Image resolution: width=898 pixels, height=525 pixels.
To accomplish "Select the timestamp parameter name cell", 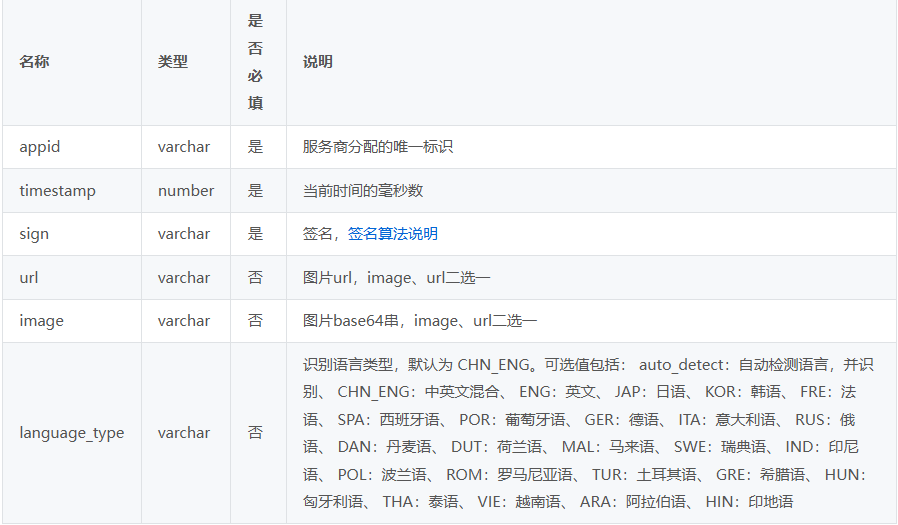I will coord(57,191).
